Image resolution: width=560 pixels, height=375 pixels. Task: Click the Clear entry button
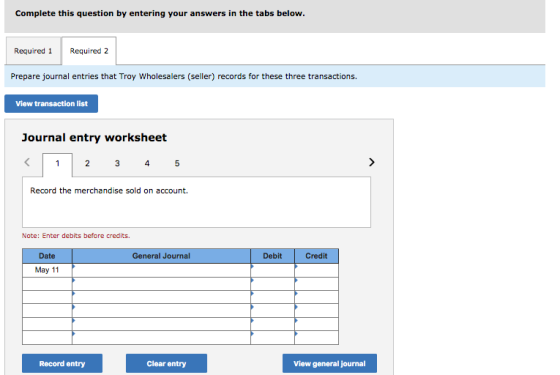(166, 364)
